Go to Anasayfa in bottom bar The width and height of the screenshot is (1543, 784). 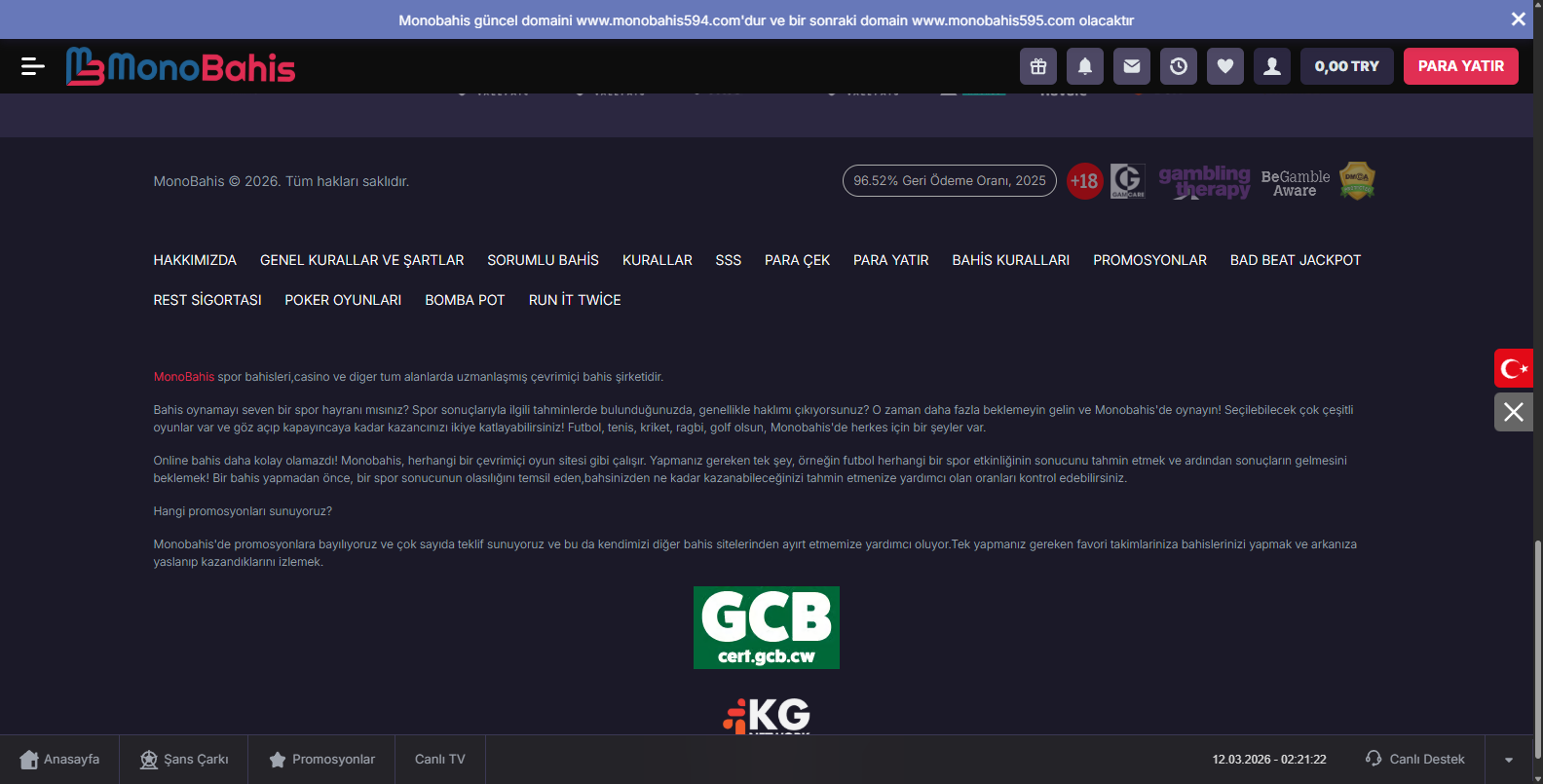(x=59, y=760)
